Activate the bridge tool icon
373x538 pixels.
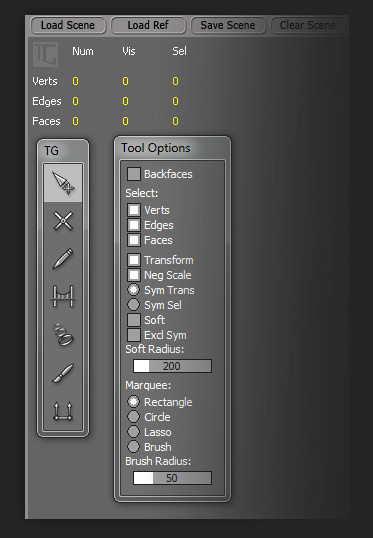(x=63, y=296)
